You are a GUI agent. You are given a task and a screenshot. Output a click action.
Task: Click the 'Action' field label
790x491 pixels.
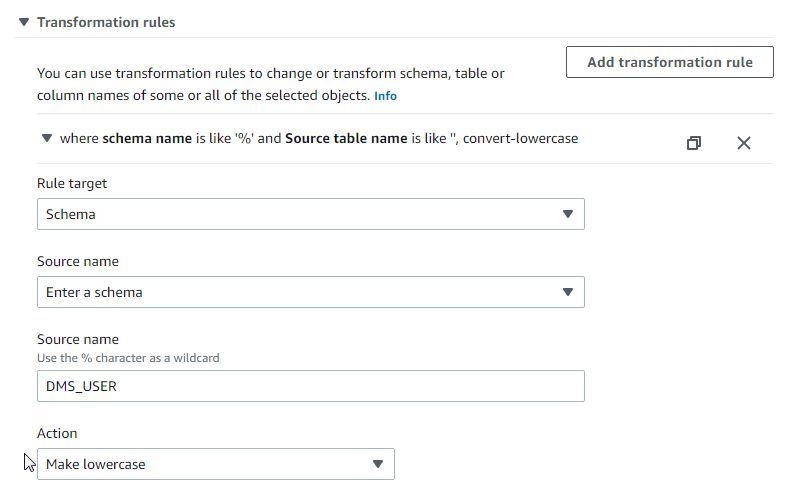coord(57,434)
